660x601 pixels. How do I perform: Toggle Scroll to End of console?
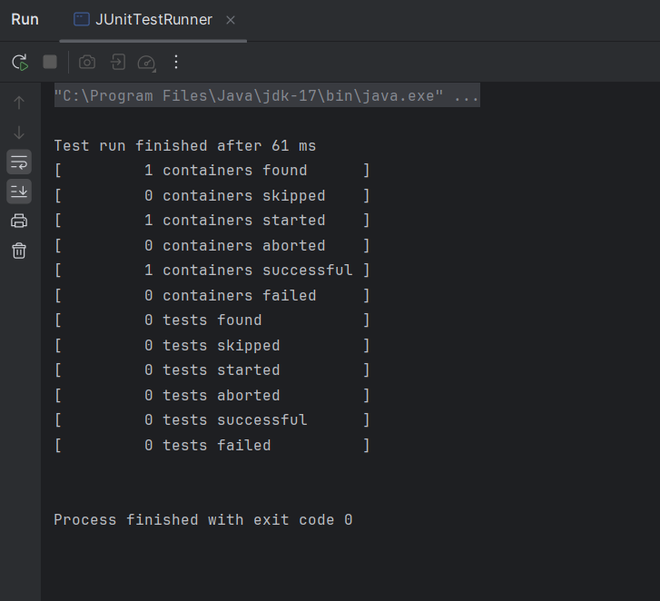19,191
